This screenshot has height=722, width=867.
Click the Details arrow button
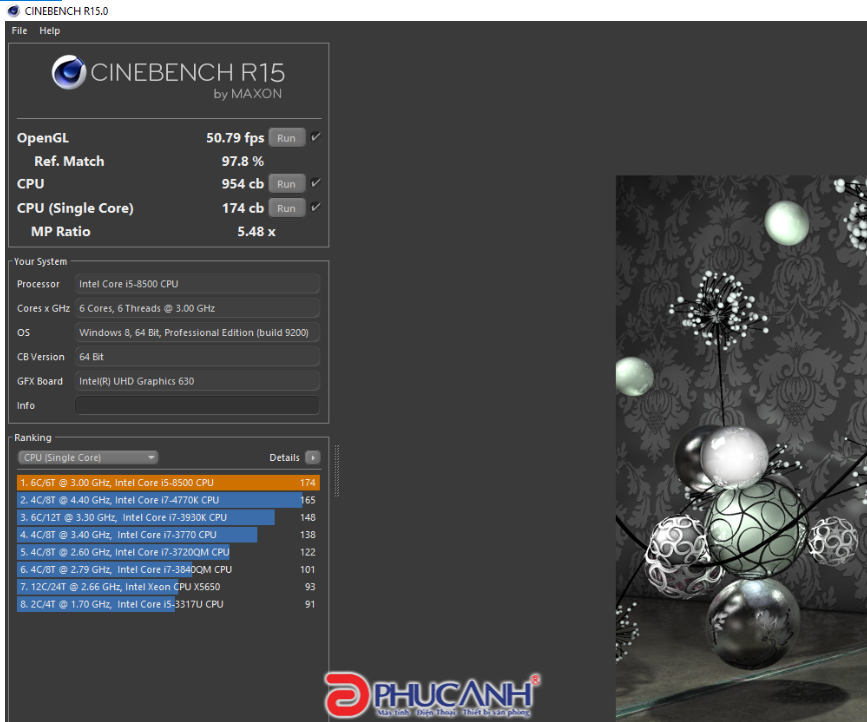[312, 457]
